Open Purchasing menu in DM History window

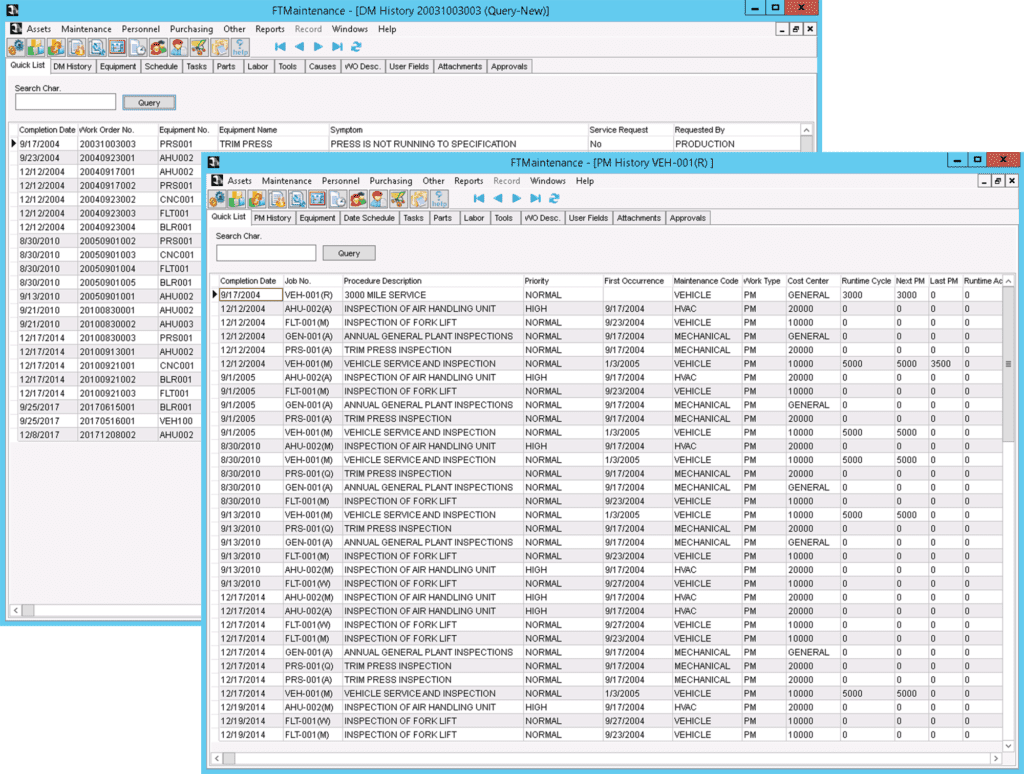191,29
